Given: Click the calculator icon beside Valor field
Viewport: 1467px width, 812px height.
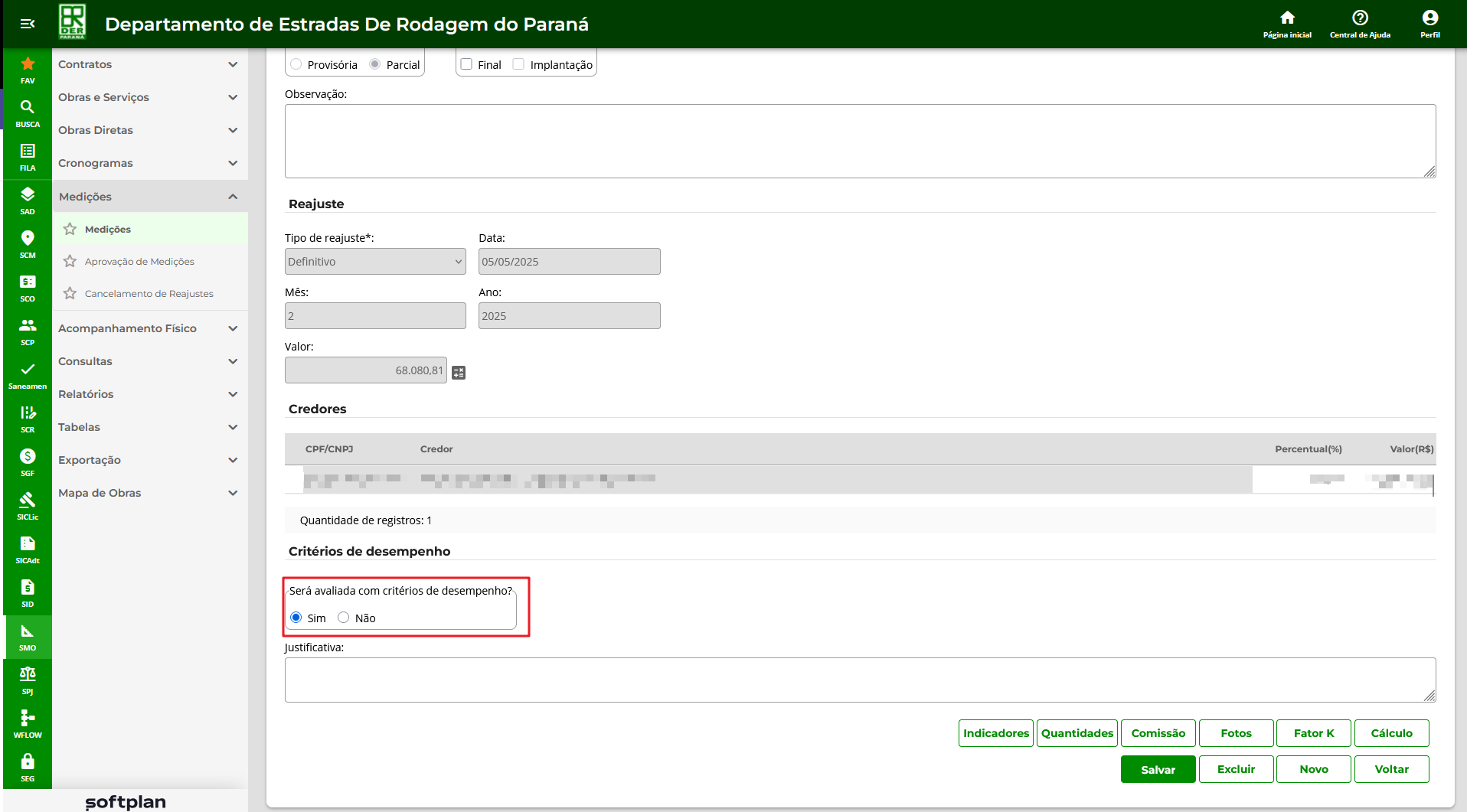Looking at the screenshot, I should 459,373.
